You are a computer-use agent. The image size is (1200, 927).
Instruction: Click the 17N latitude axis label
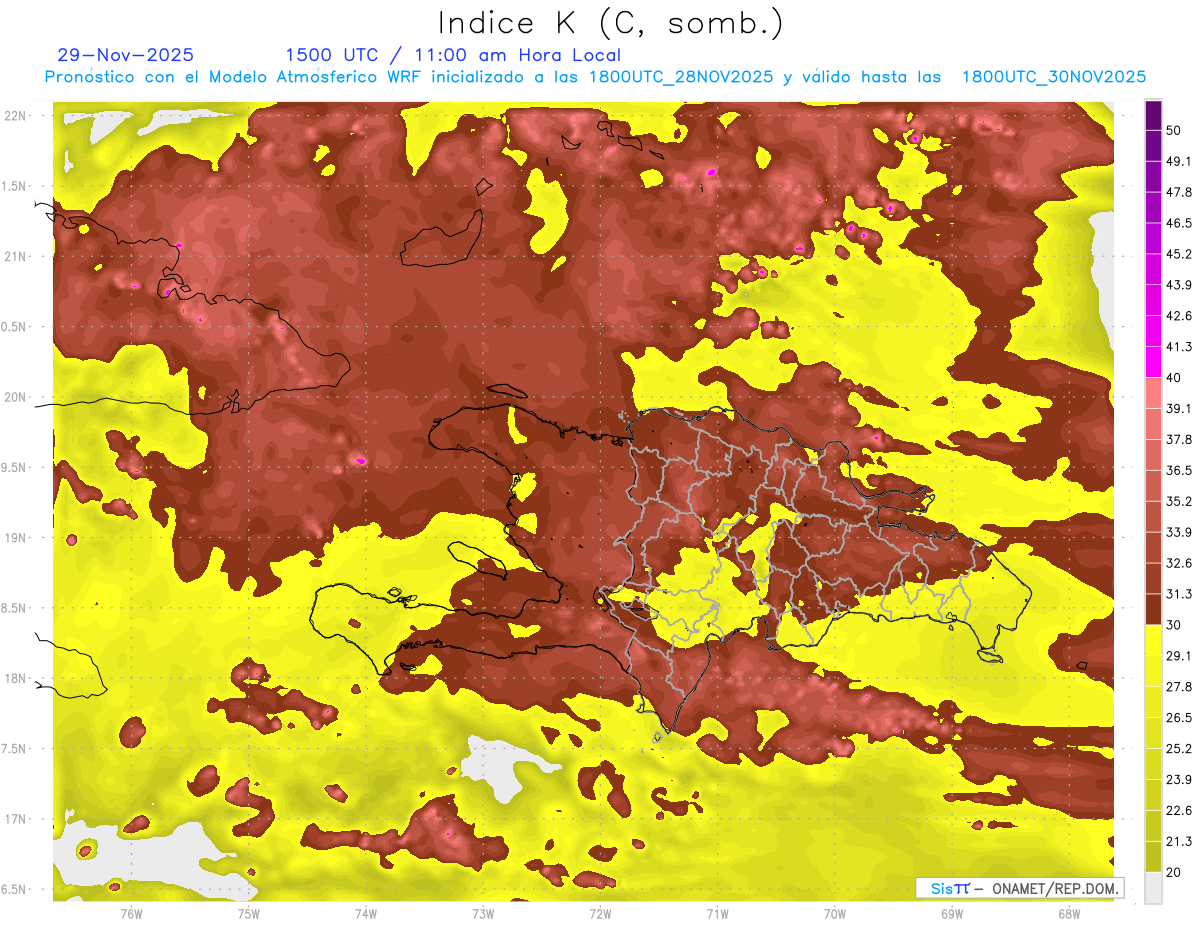click(15, 819)
